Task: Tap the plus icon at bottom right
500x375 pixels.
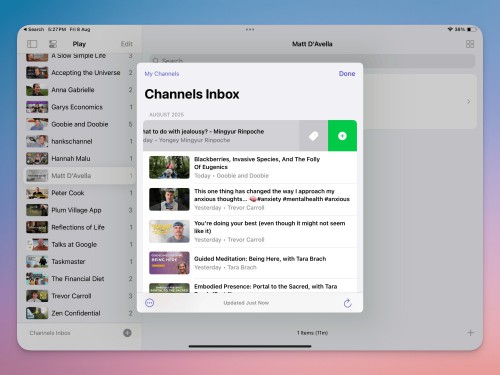Action: (470, 333)
